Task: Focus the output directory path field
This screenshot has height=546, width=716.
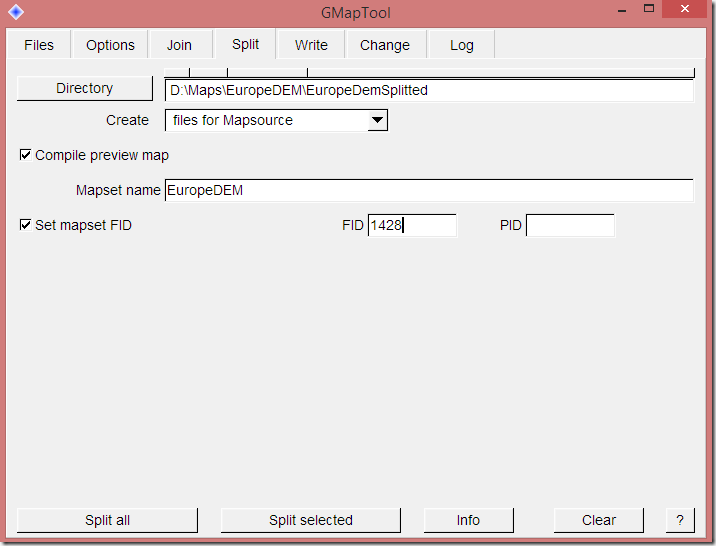Action: tap(429, 90)
